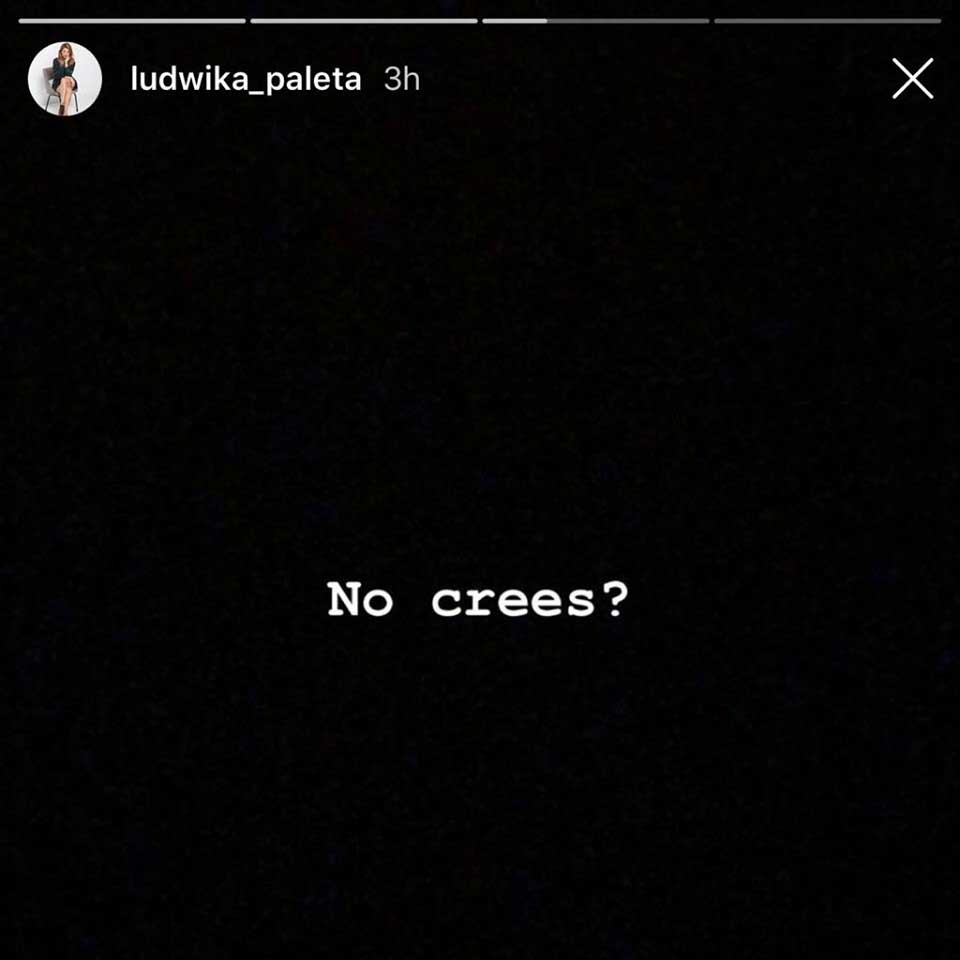The height and width of the screenshot is (960, 960).
Task: Click the 3h timestamp label
Action: [402, 79]
